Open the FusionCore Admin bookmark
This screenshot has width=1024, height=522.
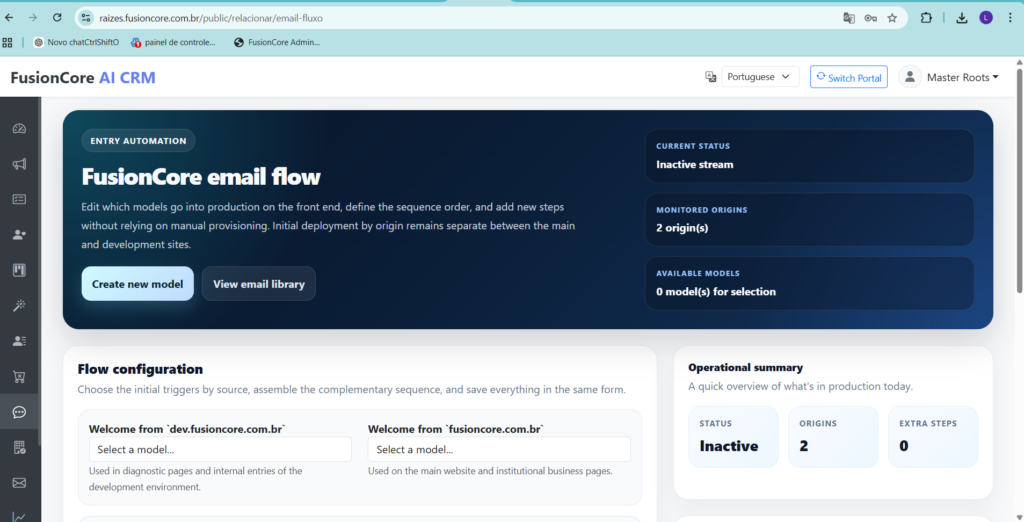[x=277, y=42]
